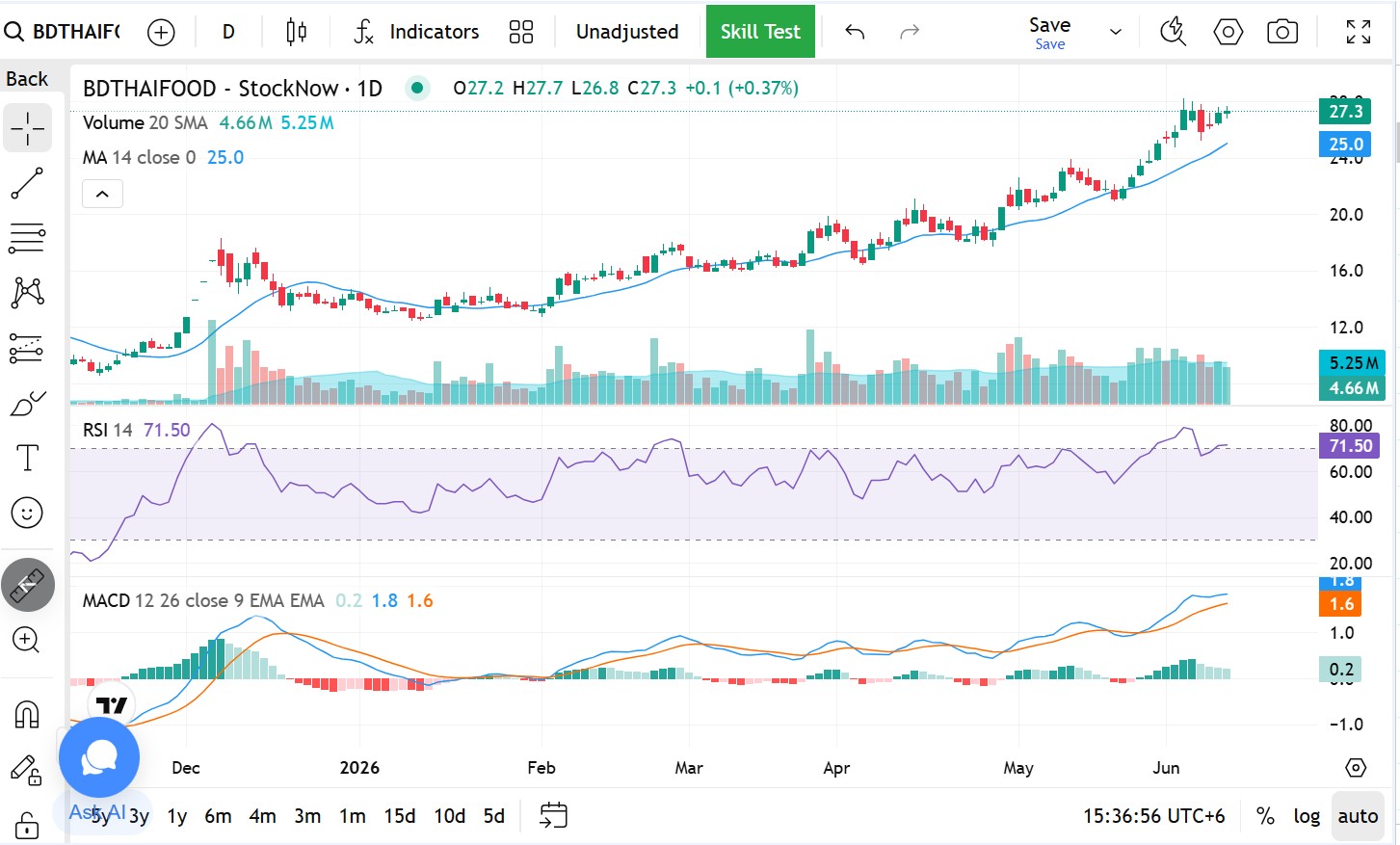Select the Volume 20 SMA legend
This screenshot has width=1400, height=845.
[145, 122]
